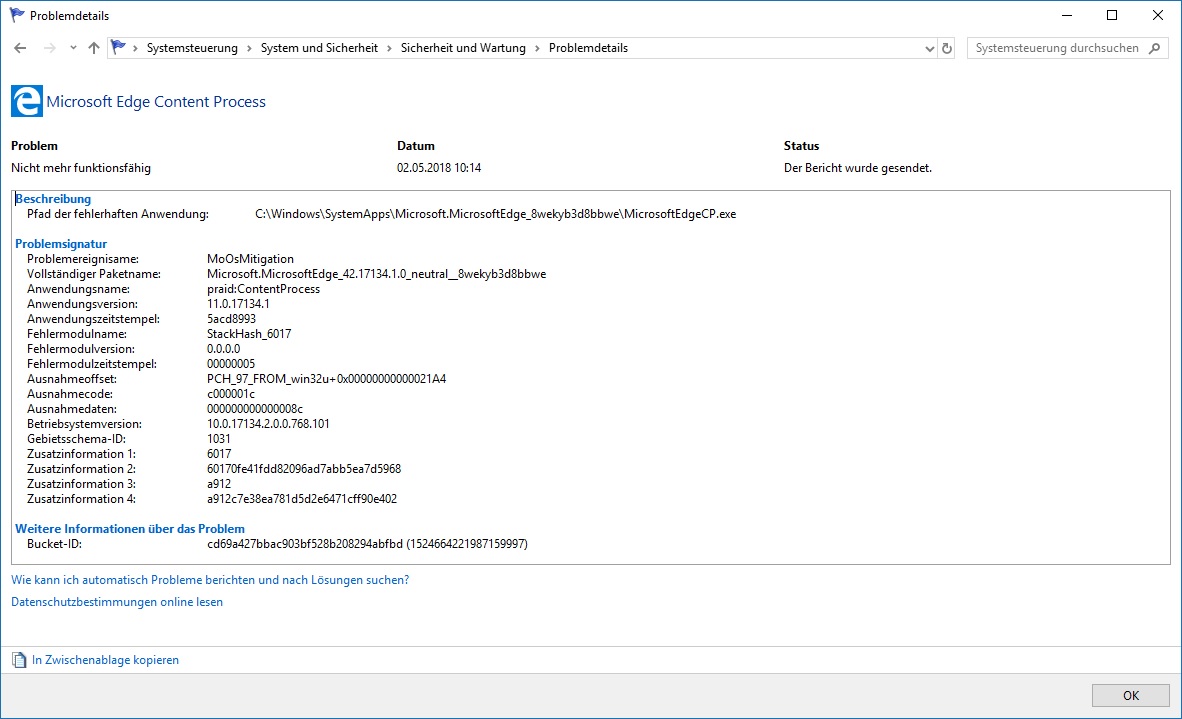Click the OS version 10.0.17134.2.0.0.768.101
1182x719 pixels.
tap(268, 424)
